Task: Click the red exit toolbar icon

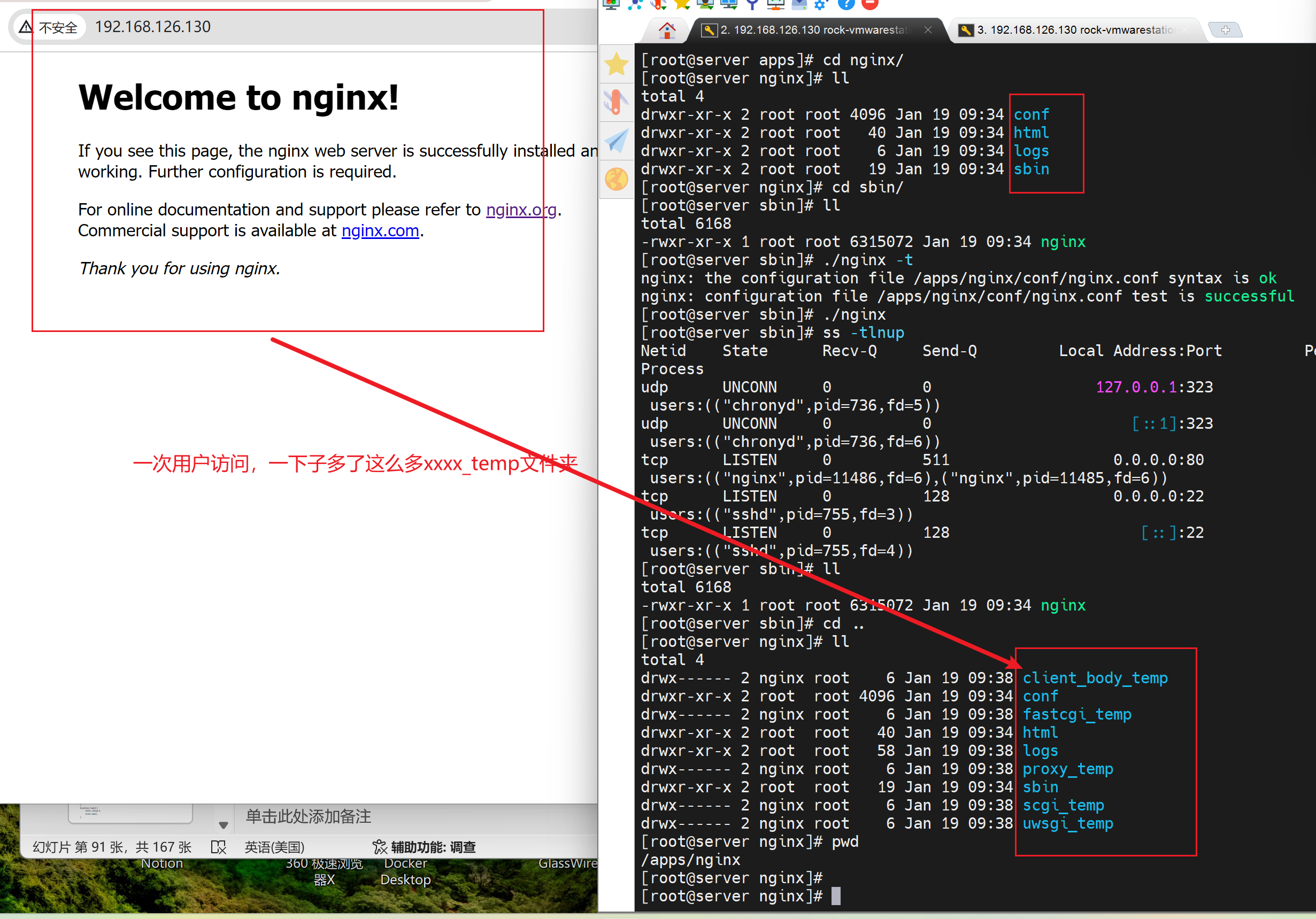Action: click(x=869, y=5)
